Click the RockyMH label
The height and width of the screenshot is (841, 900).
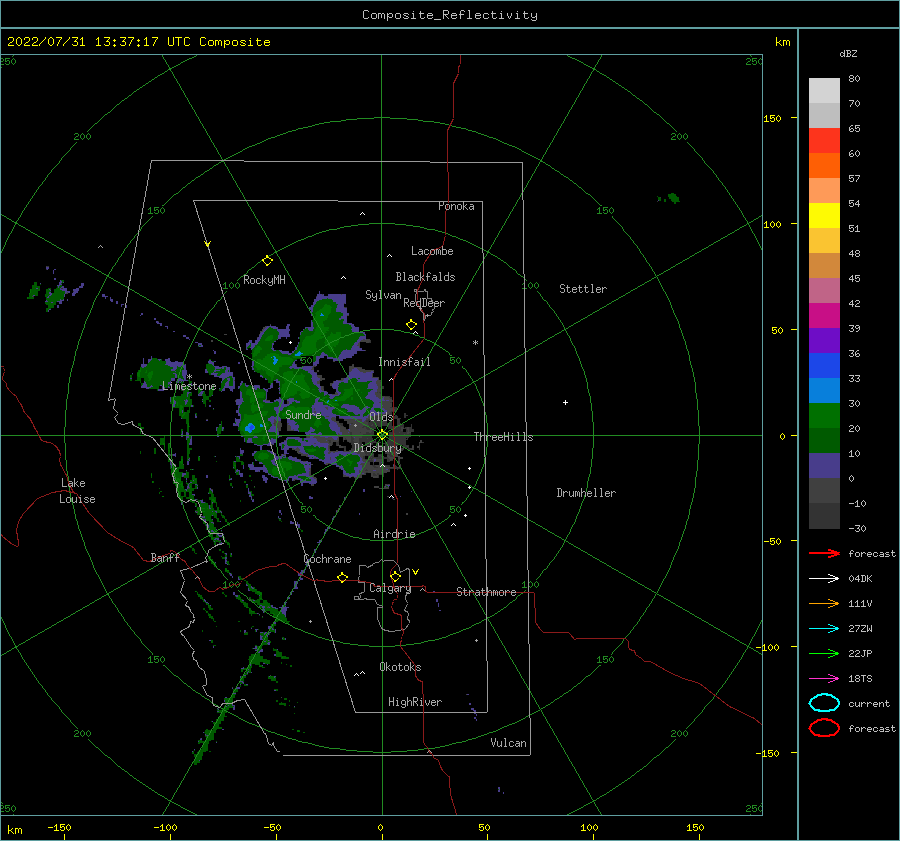[264, 280]
